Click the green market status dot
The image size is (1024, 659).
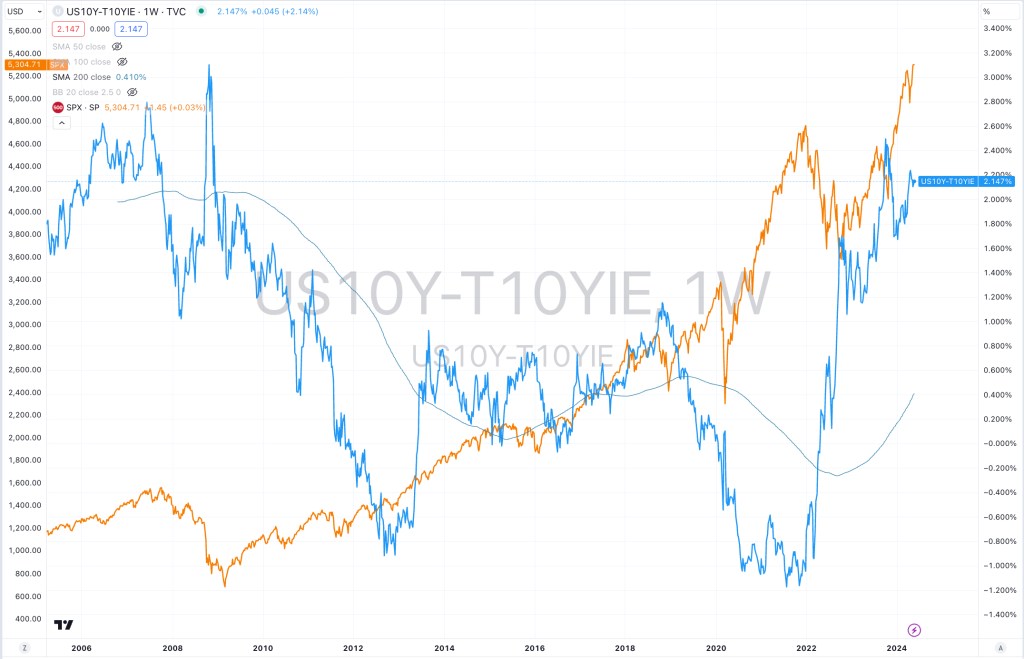coord(201,11)
